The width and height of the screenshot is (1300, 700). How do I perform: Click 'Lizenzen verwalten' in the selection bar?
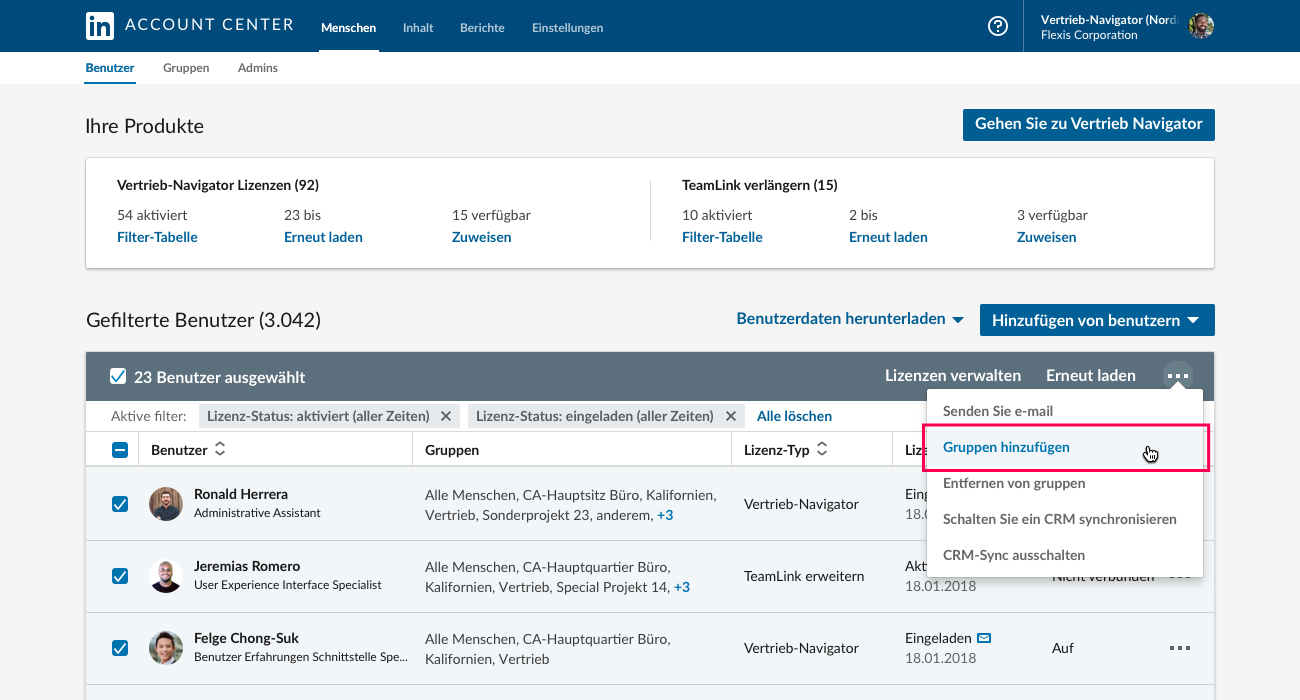point(953,376)
